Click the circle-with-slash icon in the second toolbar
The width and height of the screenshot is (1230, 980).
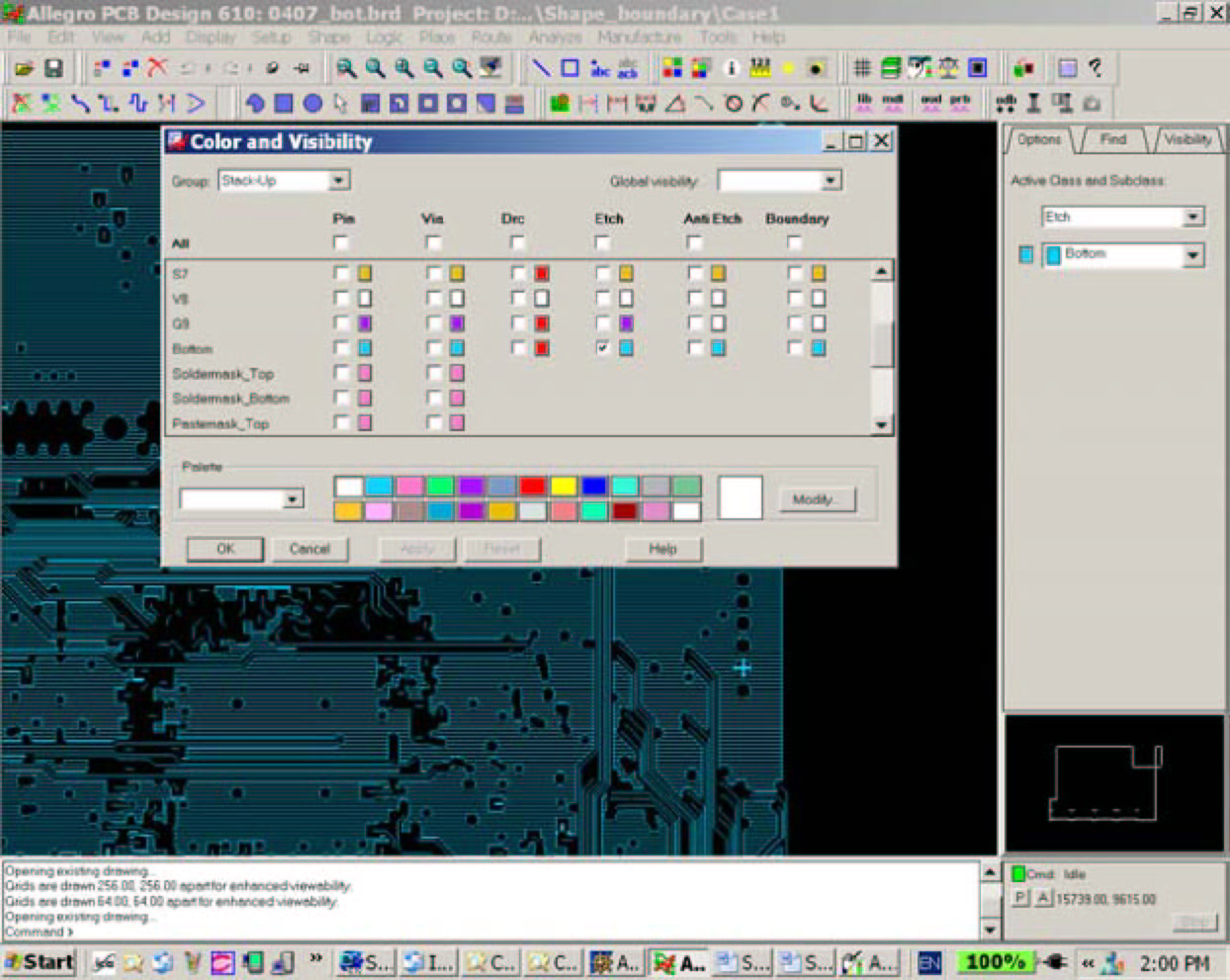pyautogui.click(x=734, y=103)
